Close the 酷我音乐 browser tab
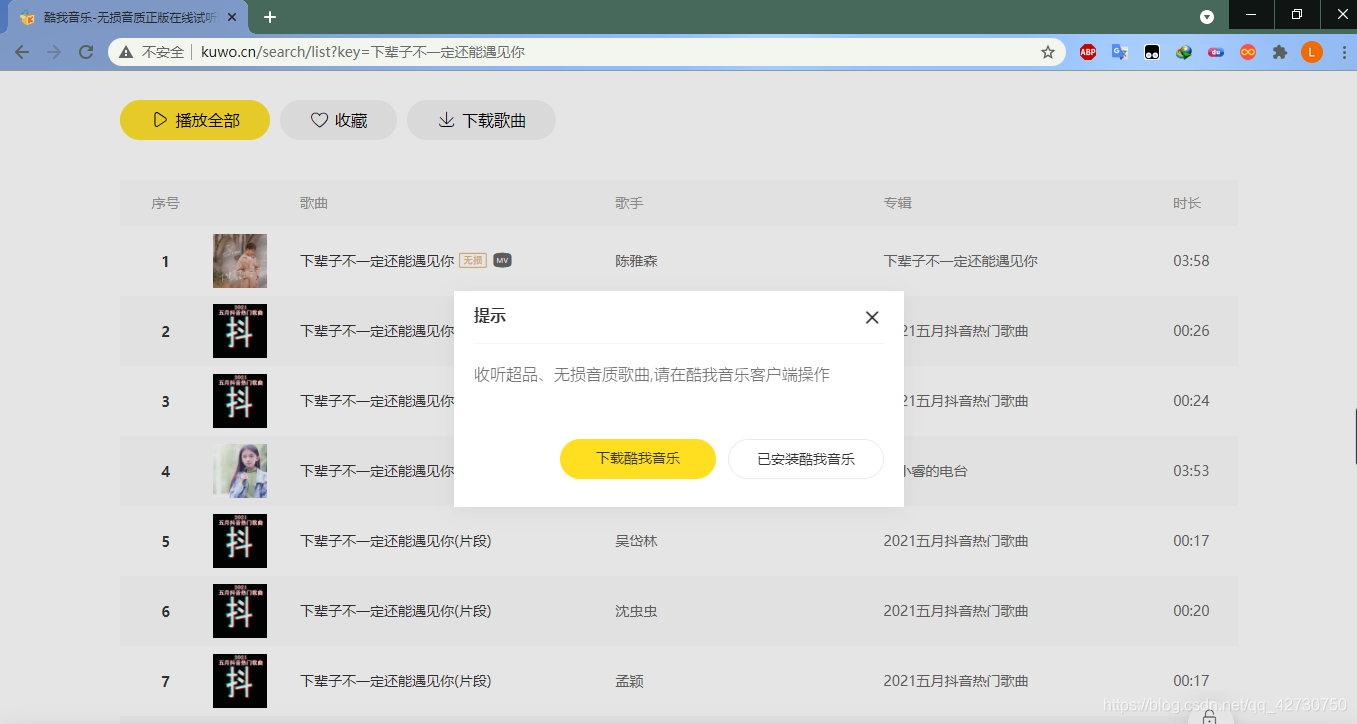 232,18
